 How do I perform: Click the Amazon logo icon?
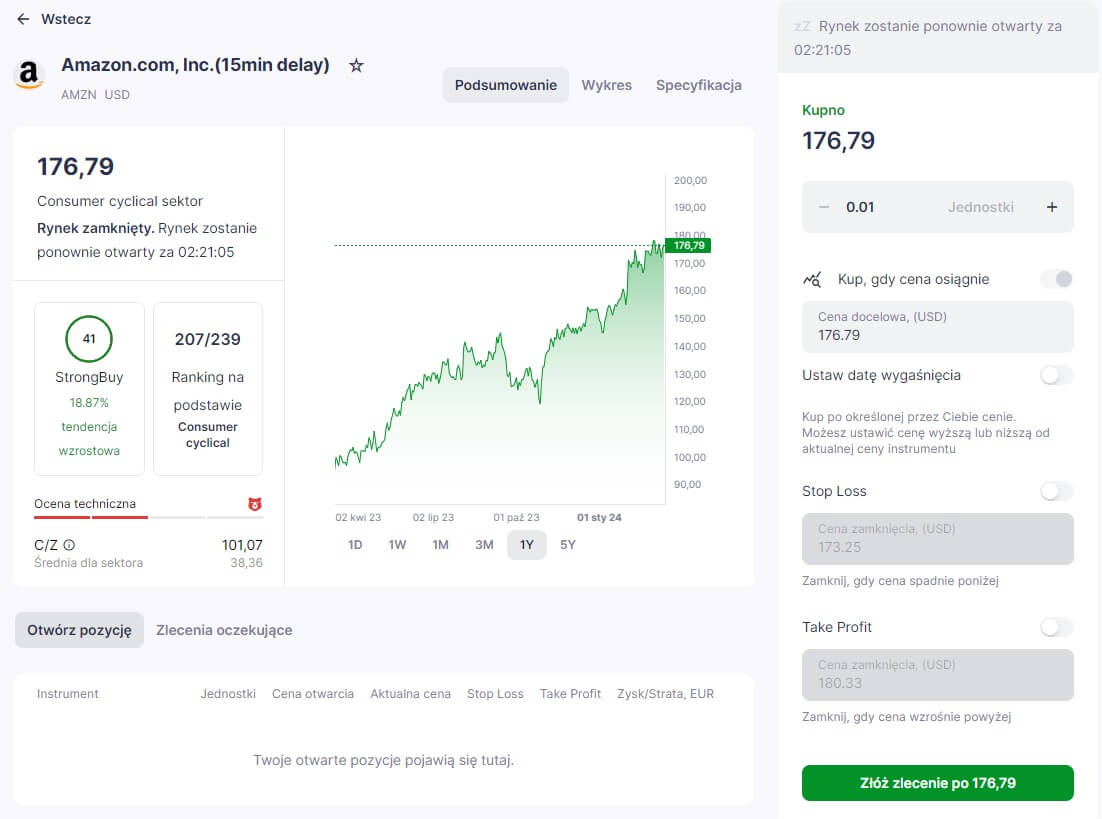(x=29, y=75)
